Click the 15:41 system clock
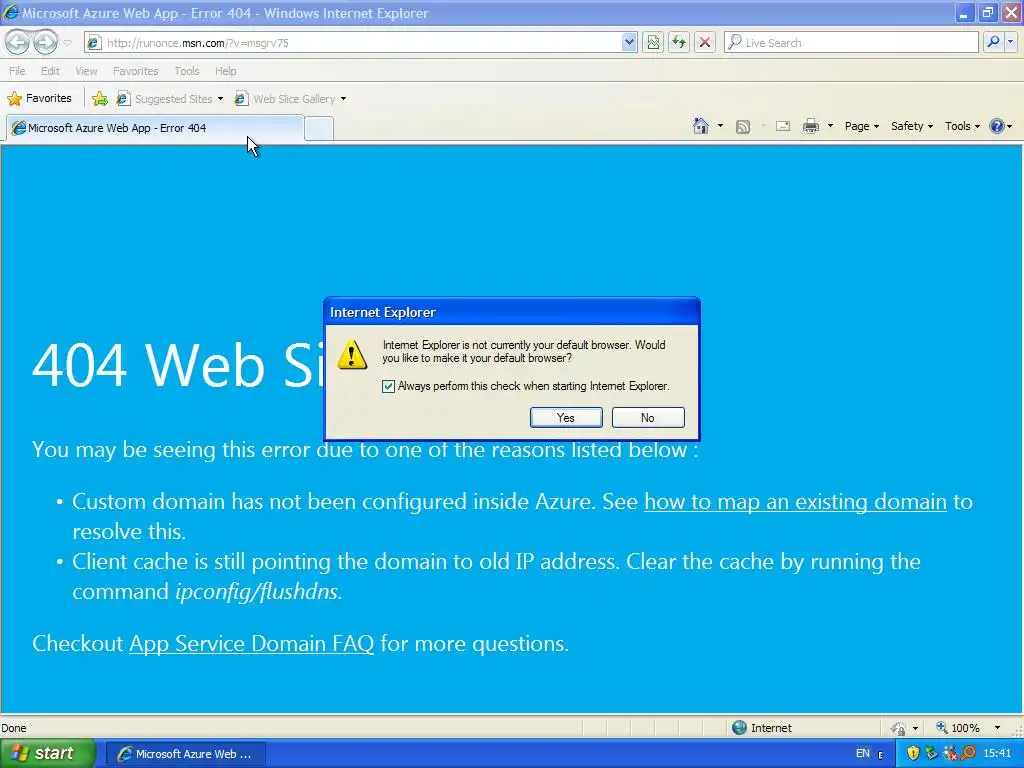This screenshot has height=768, width=1024. (x=997, y=754)
